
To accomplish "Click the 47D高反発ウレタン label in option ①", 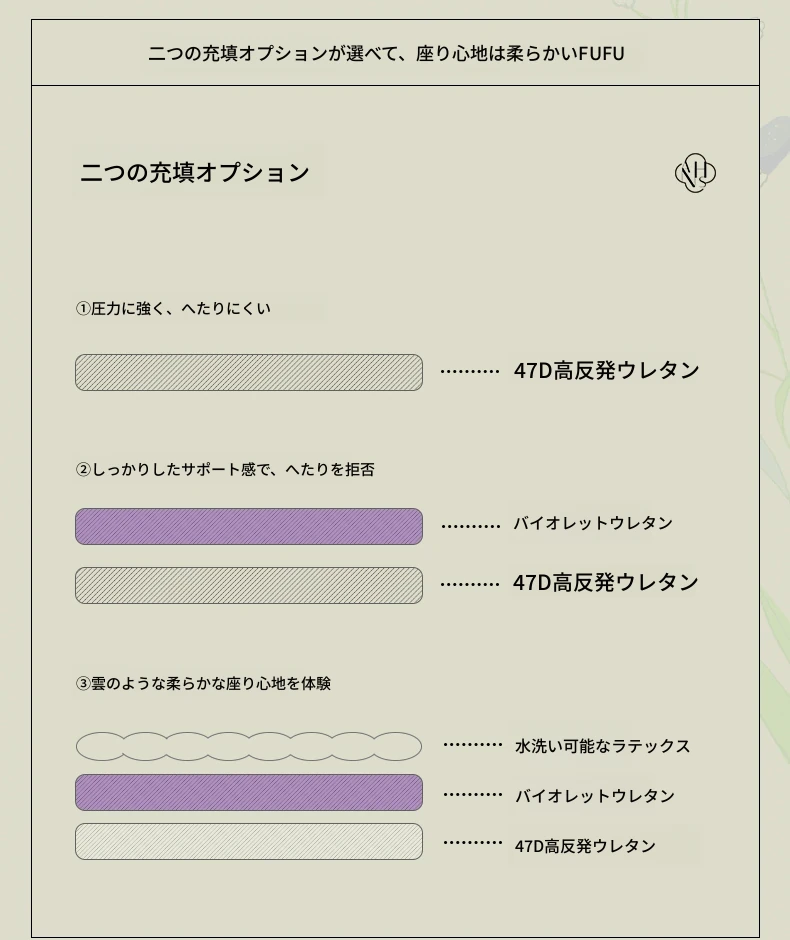I will 607,370.
